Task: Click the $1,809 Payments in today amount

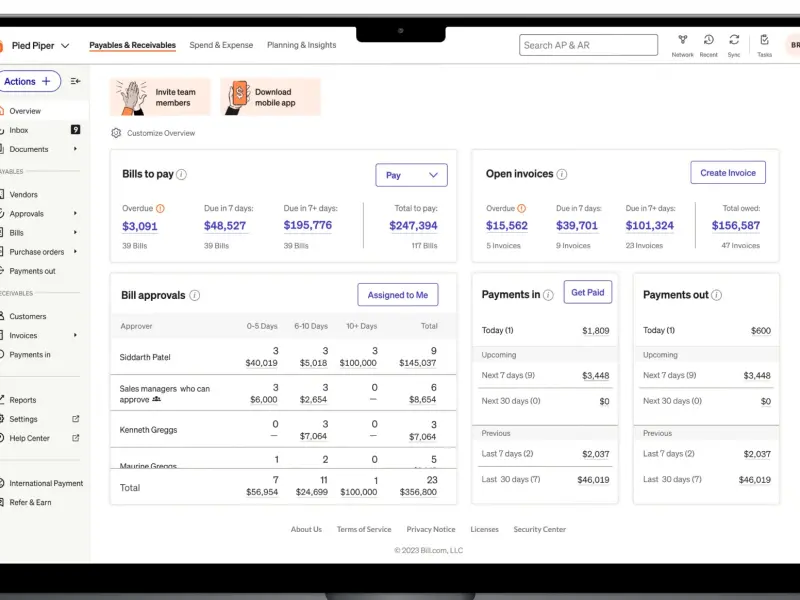Action: (595, 331)
